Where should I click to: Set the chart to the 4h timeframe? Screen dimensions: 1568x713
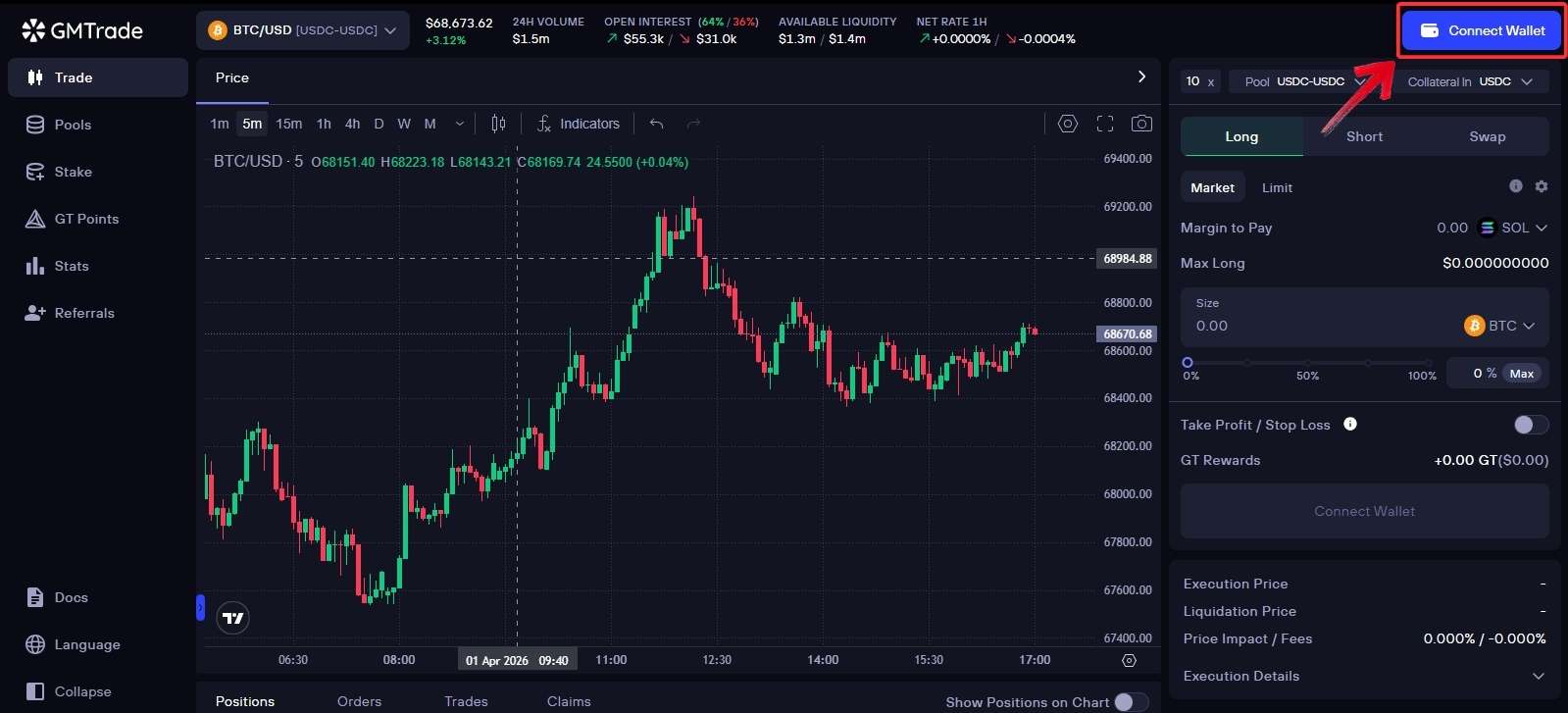coord(352,124)
